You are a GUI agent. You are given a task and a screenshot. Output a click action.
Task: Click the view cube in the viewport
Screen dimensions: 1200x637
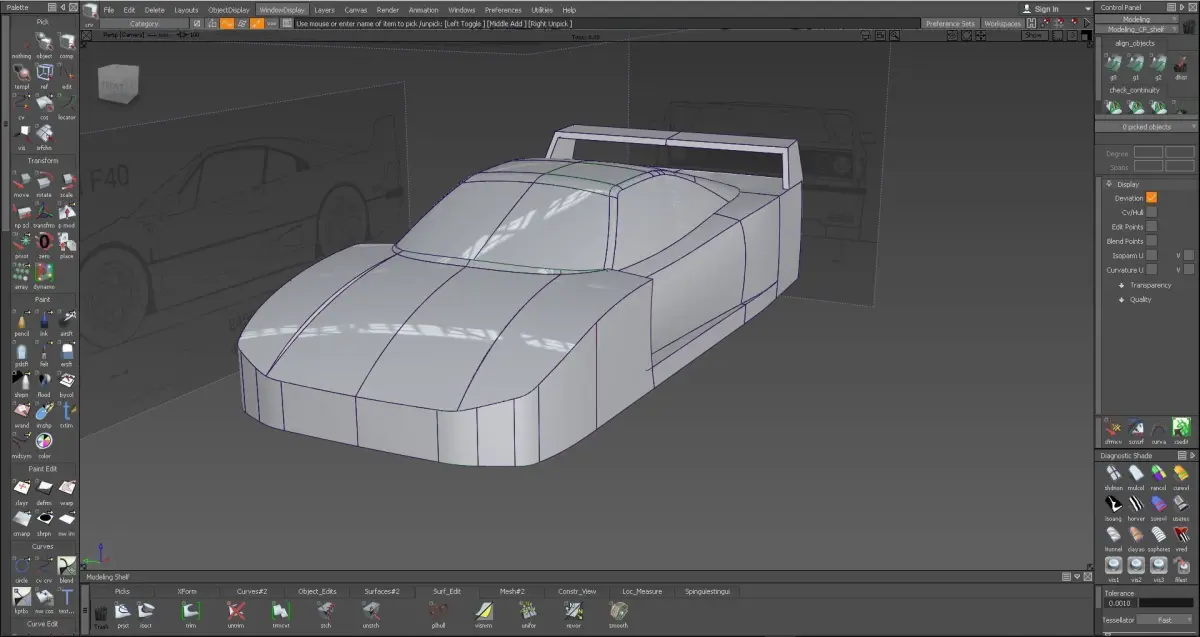(117, 85)
